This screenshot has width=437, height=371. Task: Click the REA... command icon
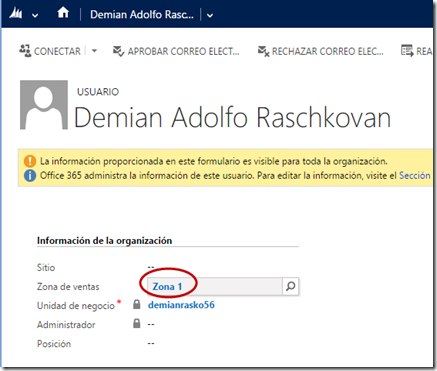[x=407, y=51]
